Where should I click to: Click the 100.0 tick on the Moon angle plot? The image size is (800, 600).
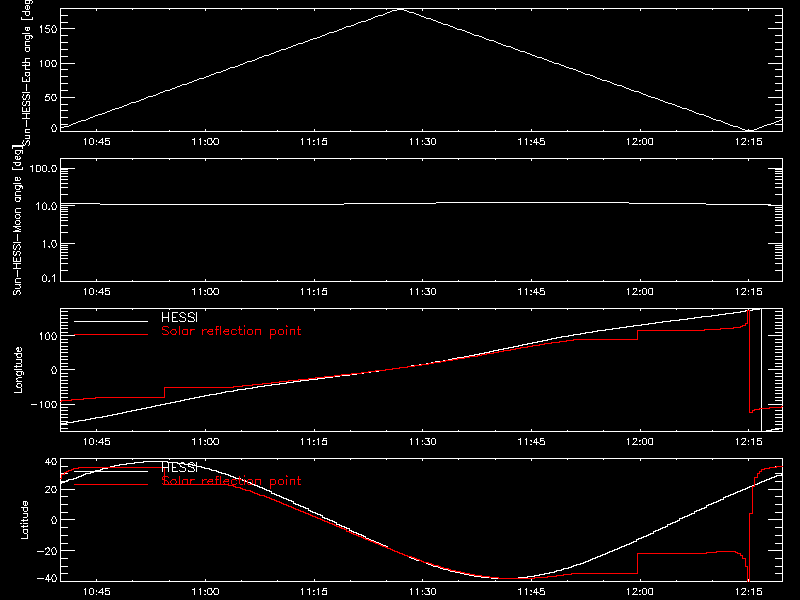click(43, 169)
